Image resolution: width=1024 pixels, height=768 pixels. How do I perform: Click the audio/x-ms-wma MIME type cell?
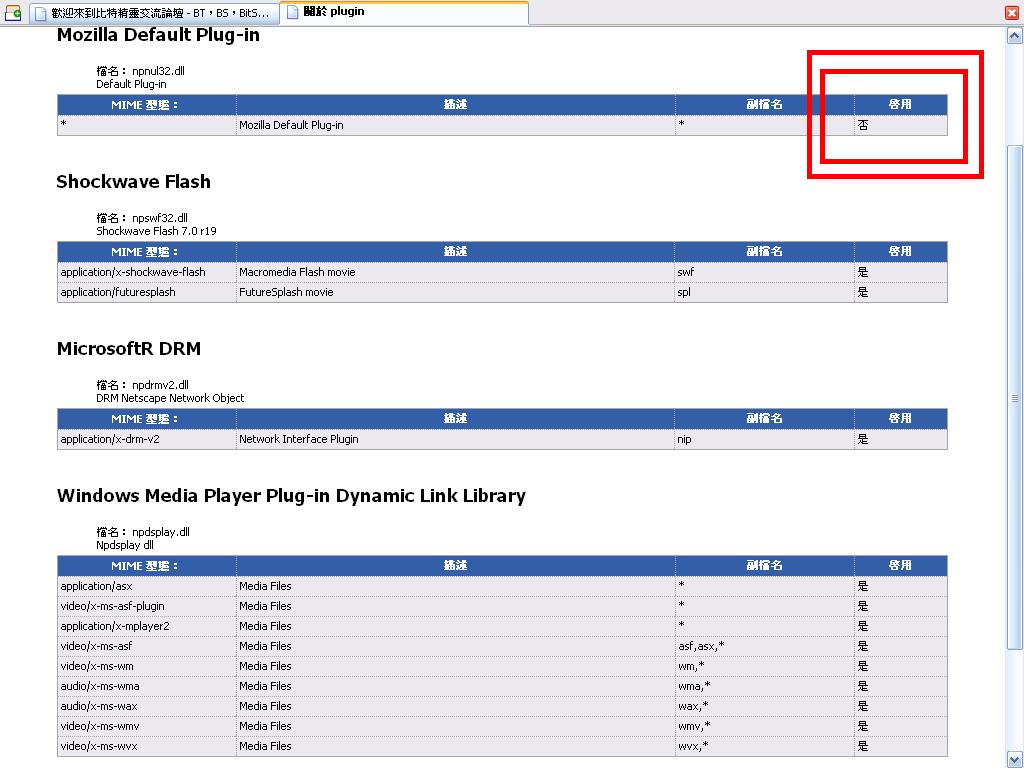(x=100, y=686)
